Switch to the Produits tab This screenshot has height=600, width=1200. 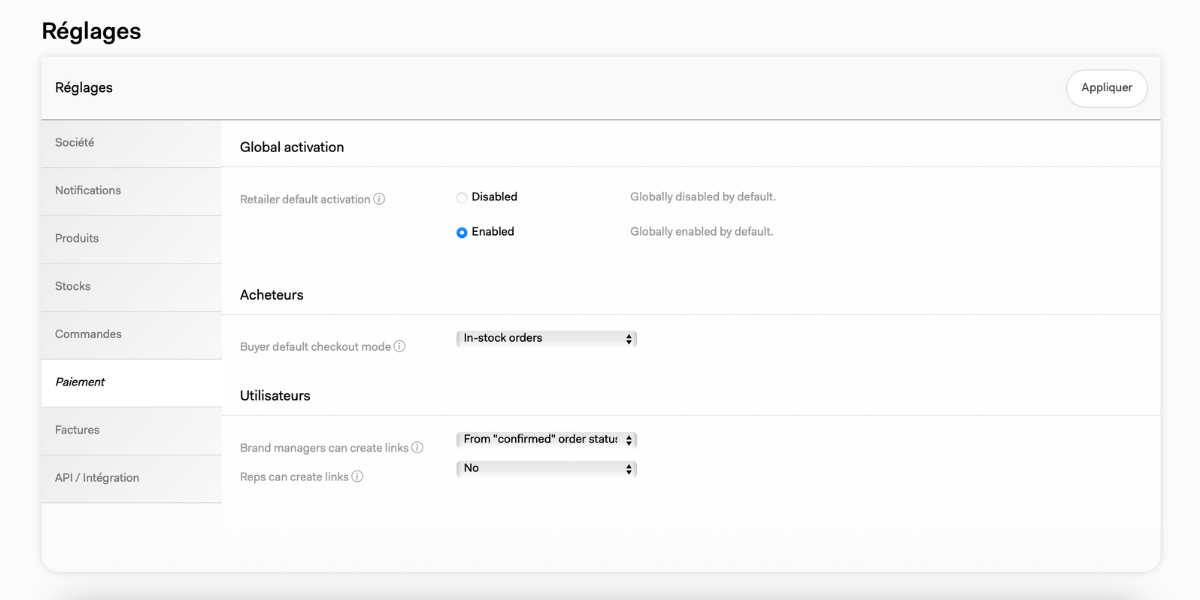tap(131, 239)
